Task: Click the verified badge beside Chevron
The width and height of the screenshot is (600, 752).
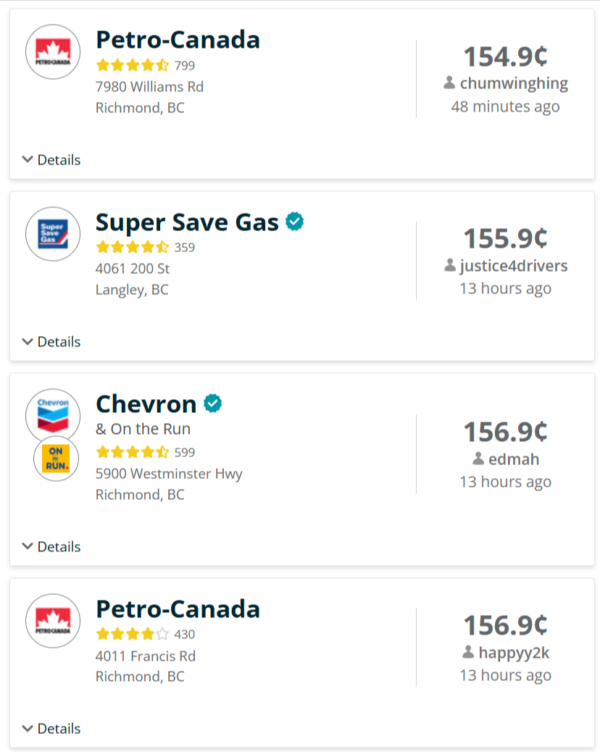Action: [212, 403]
